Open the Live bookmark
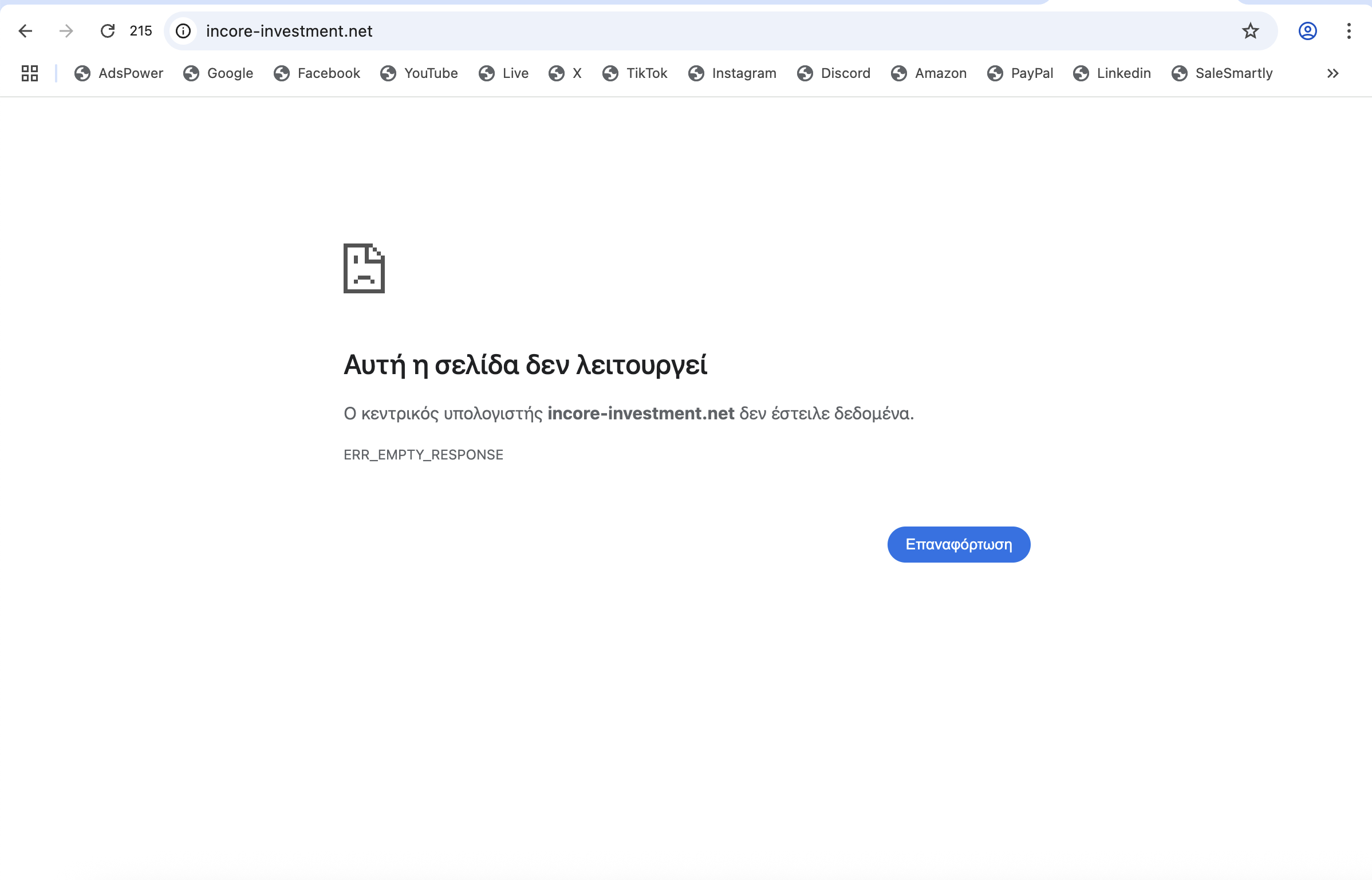Screen dimensions: 1372x880 [x=503, y=73]
